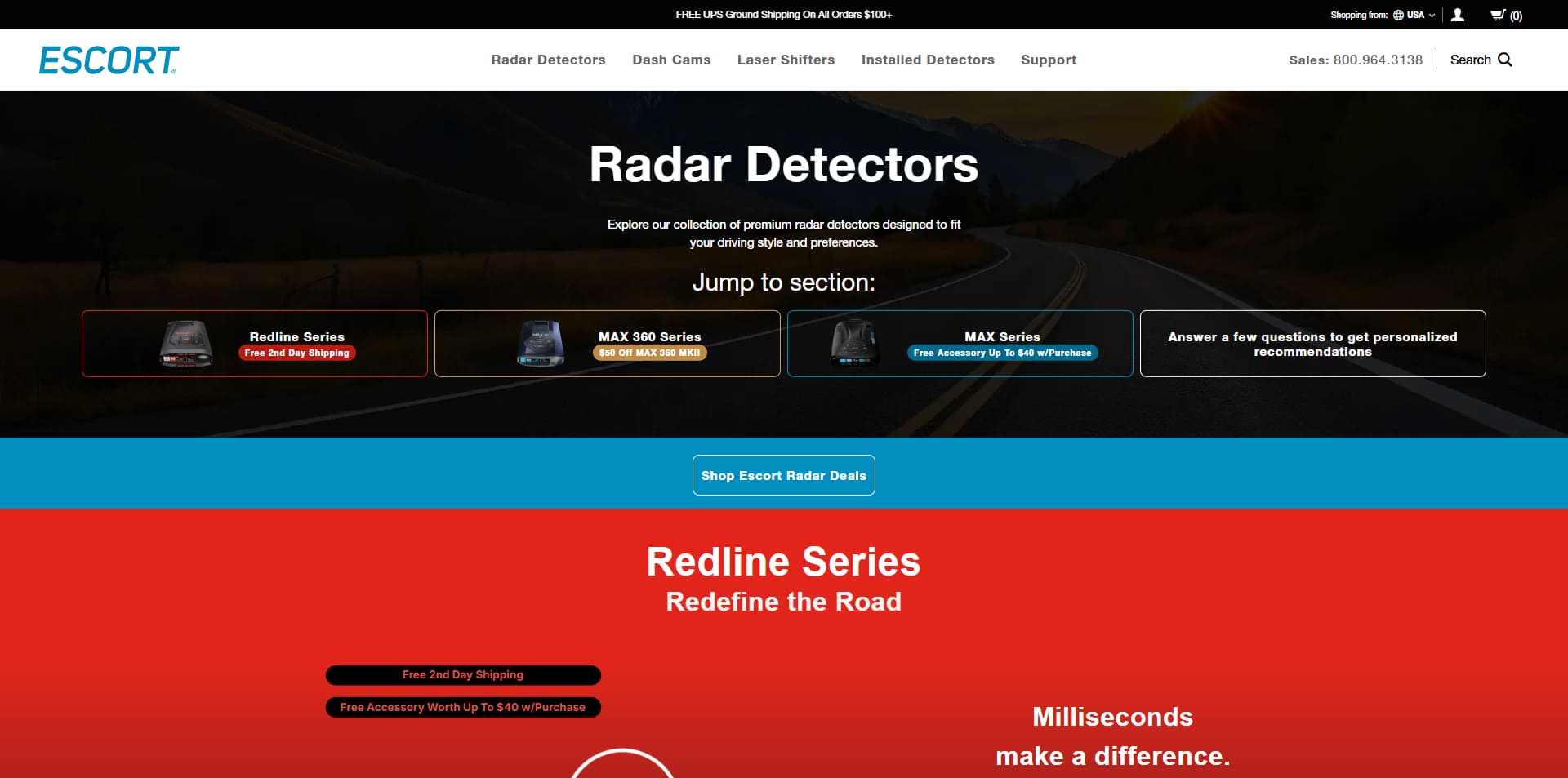Click the free UPS shipping banner text
1568x778 pixels.
point(783,15)
